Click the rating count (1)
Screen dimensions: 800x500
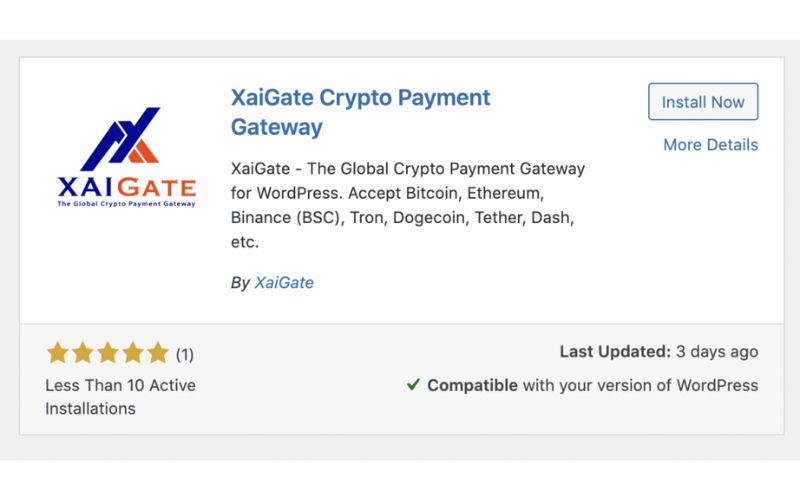[x=185, y=354]
